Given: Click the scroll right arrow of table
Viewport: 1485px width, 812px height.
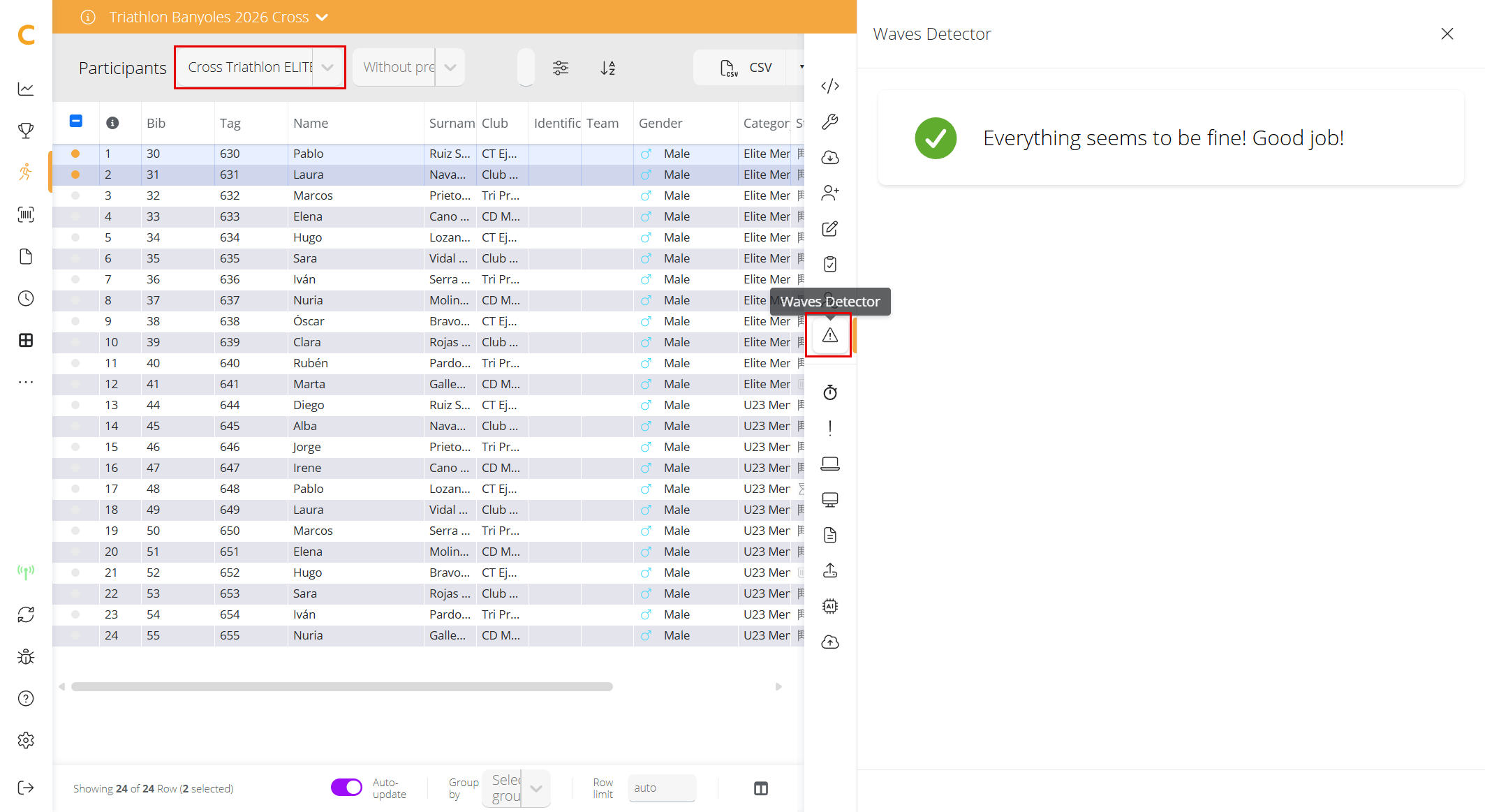Looking at the screenshot, I should pyautogui.click(x=778, y=686).
